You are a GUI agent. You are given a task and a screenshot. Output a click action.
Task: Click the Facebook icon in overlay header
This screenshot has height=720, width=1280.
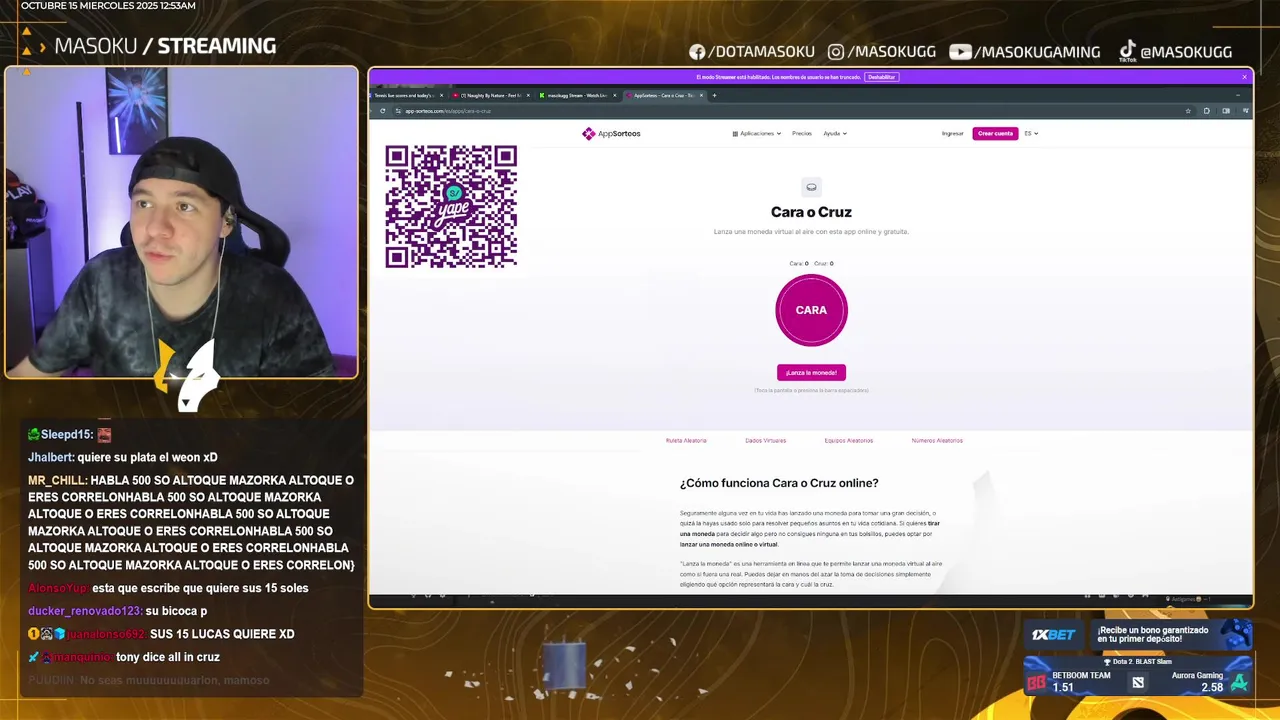[x=697, y=52]
